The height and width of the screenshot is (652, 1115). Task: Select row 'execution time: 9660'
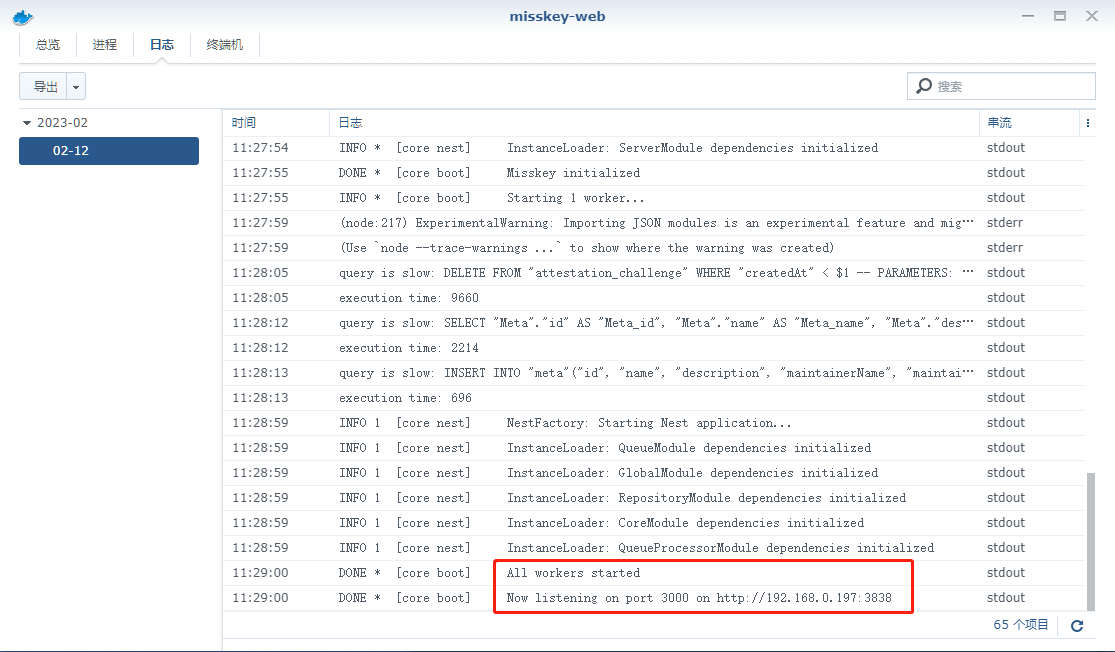(654, 298)
